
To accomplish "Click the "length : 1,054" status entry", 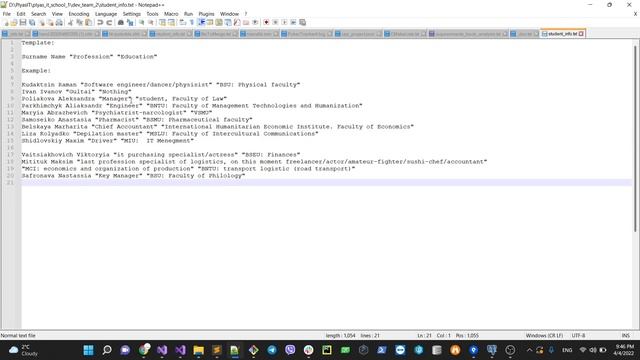I will (340, 336).
